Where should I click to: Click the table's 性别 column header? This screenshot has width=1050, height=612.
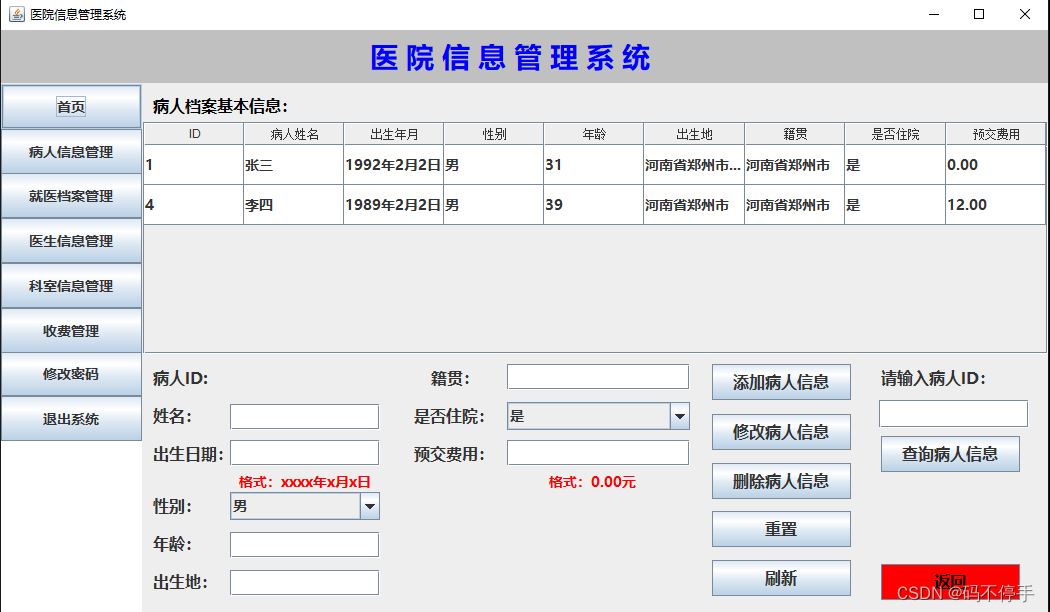(494, 134)
